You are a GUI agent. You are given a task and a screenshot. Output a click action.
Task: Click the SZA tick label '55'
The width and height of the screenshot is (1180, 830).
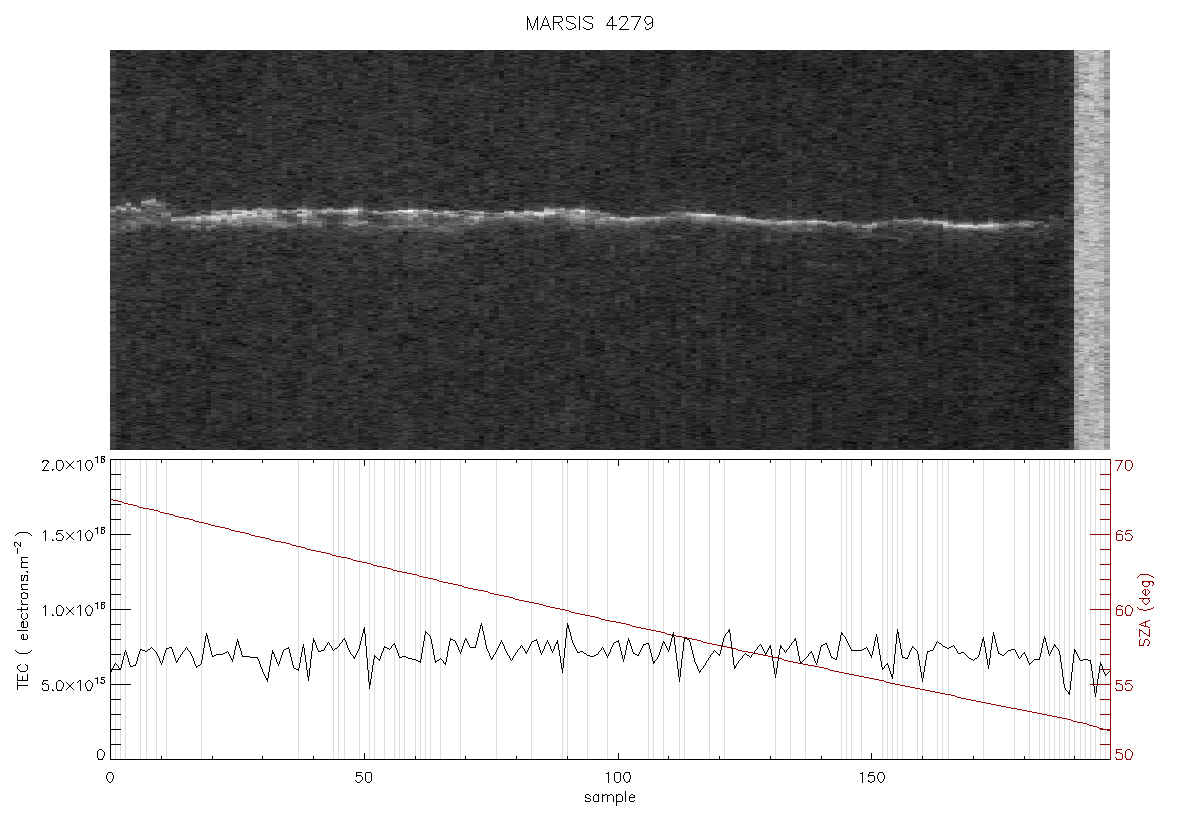click(1124, 686)
